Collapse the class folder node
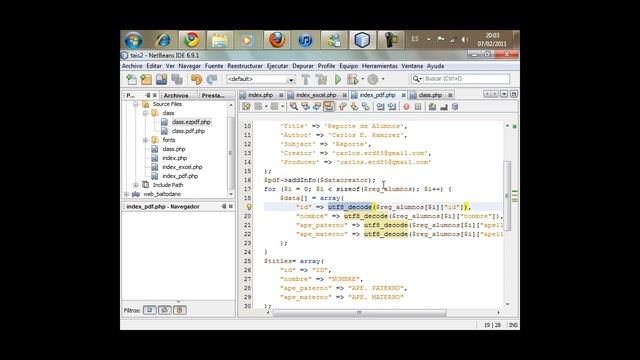 [145, 113]
